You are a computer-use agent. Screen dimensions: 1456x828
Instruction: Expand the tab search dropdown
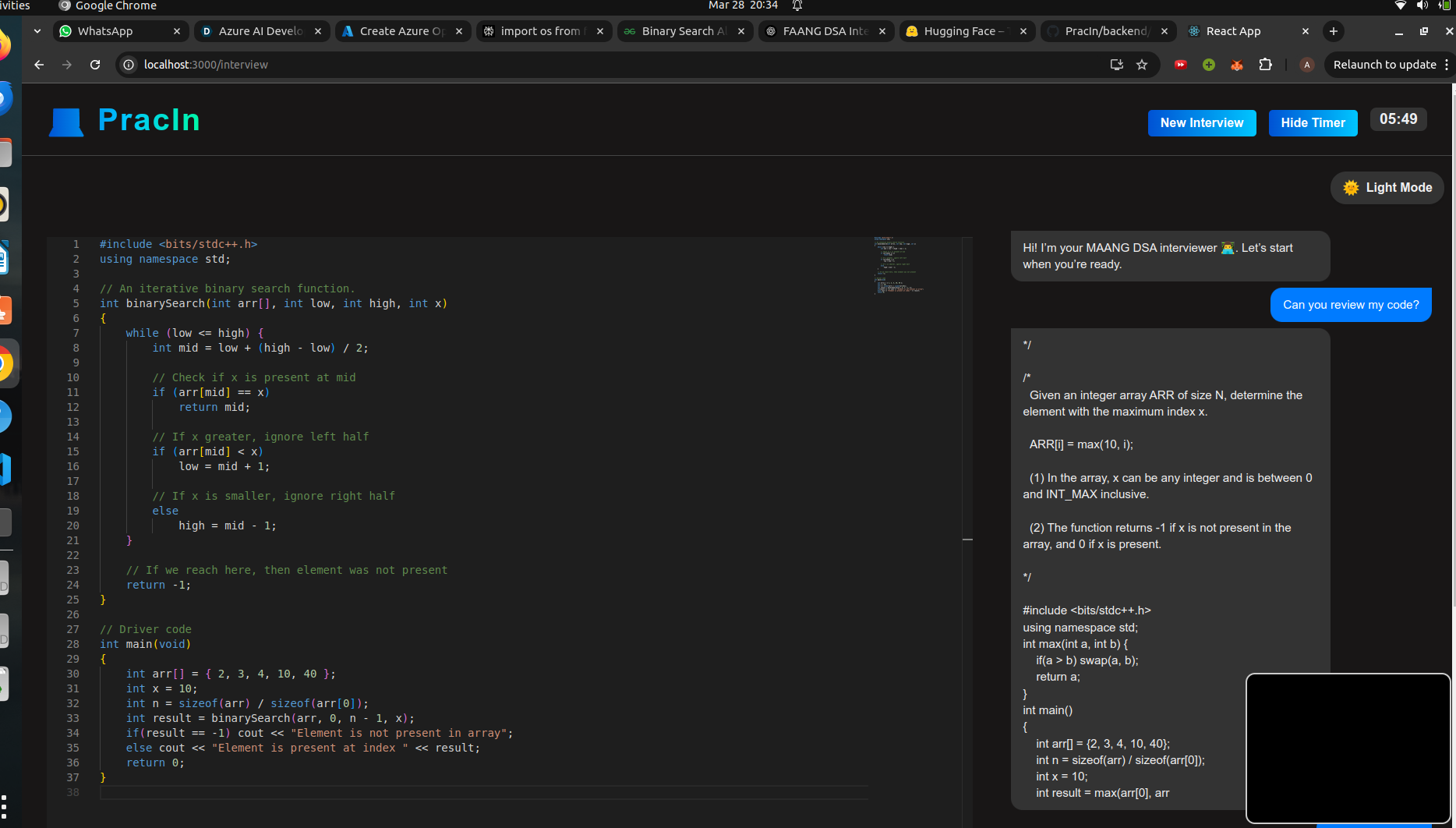pyautogui.click(x=37, y=31)
